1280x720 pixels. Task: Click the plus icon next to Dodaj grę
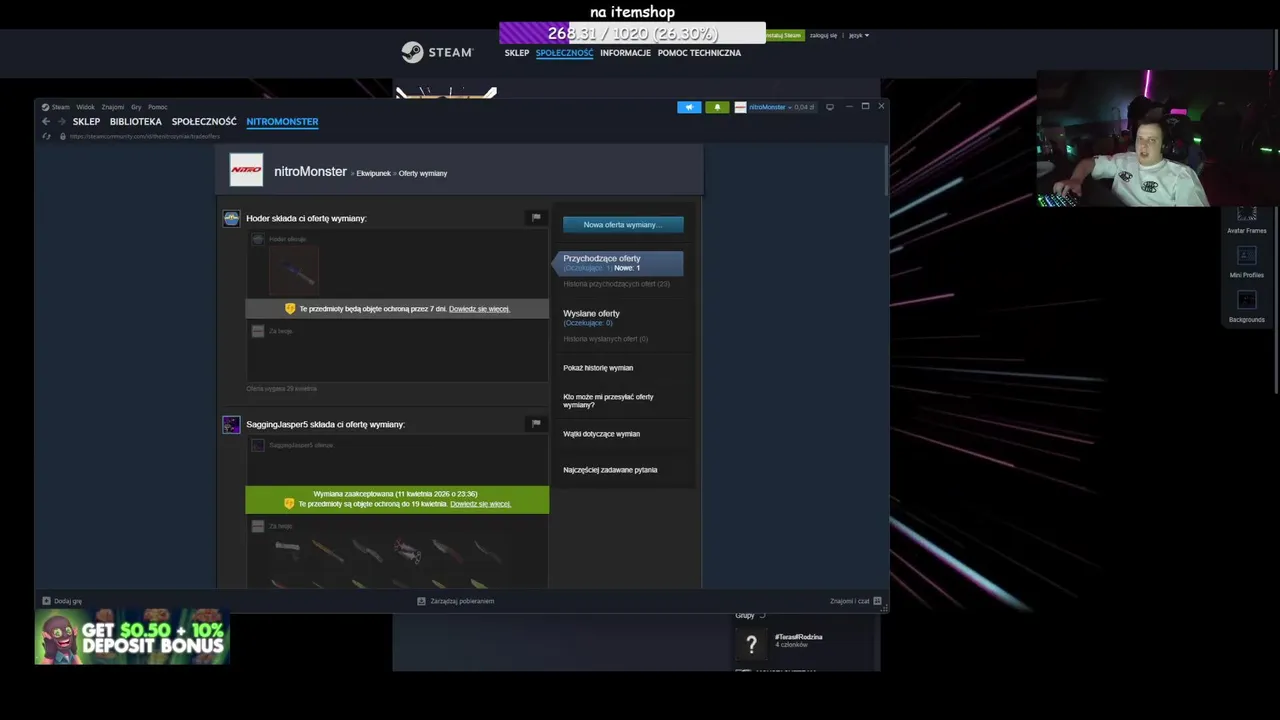[x=46, y=601]
